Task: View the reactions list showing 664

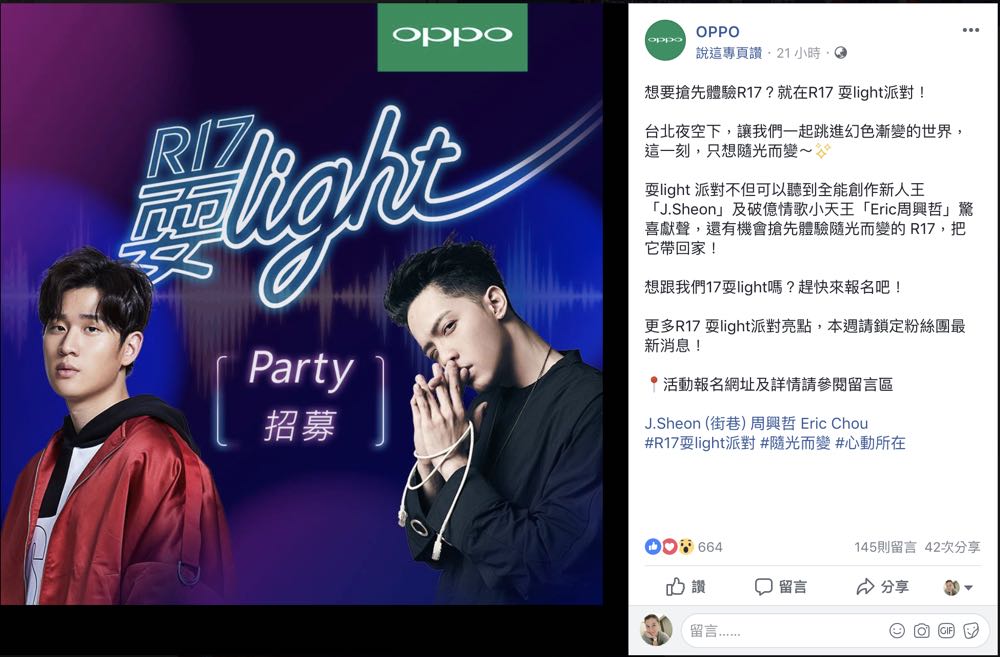Action: pos(684,547)
